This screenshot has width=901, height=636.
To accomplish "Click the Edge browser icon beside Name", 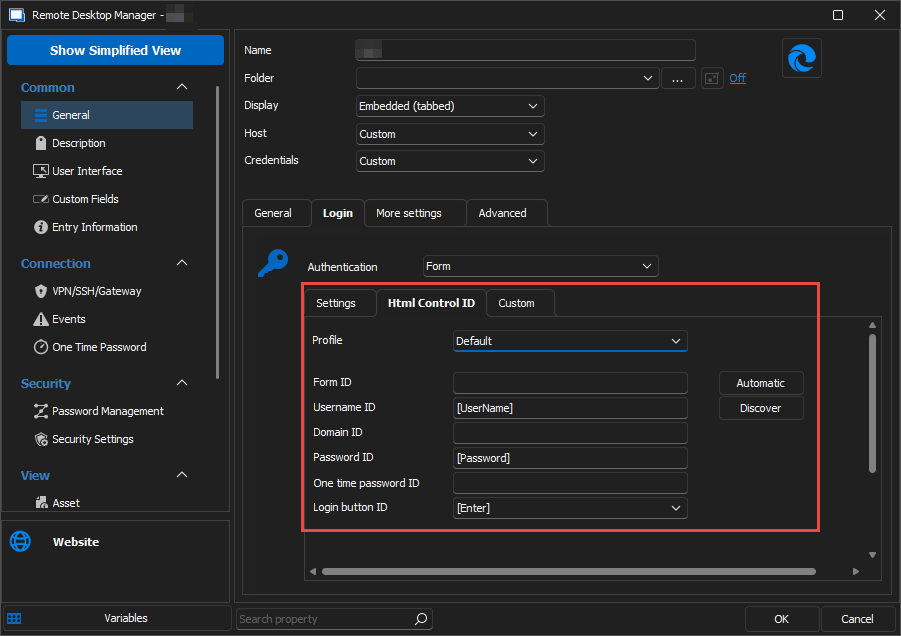I will tap(802, 58).
